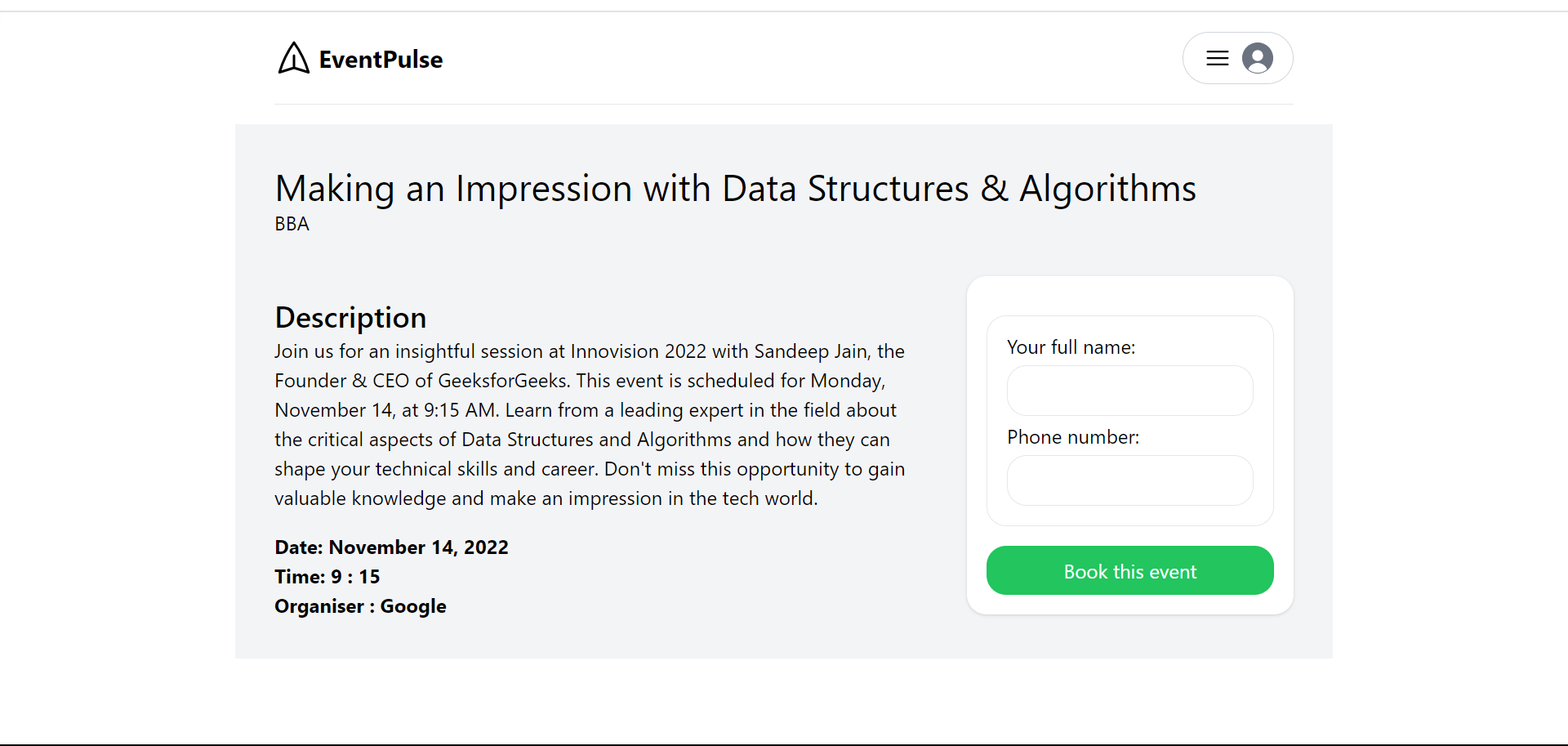Click "Sandeep Jain" in the description text
The width and height of the screenshot is (1568, 746).
(810, 351)
